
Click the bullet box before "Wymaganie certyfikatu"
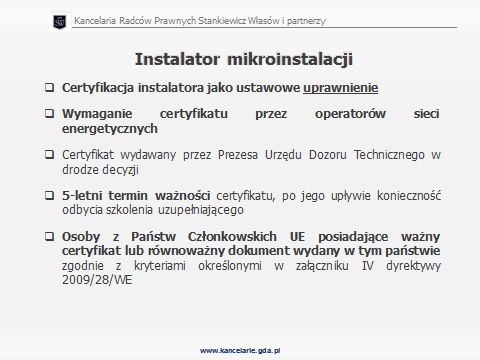pyautogui.click(x=49, y=113)
